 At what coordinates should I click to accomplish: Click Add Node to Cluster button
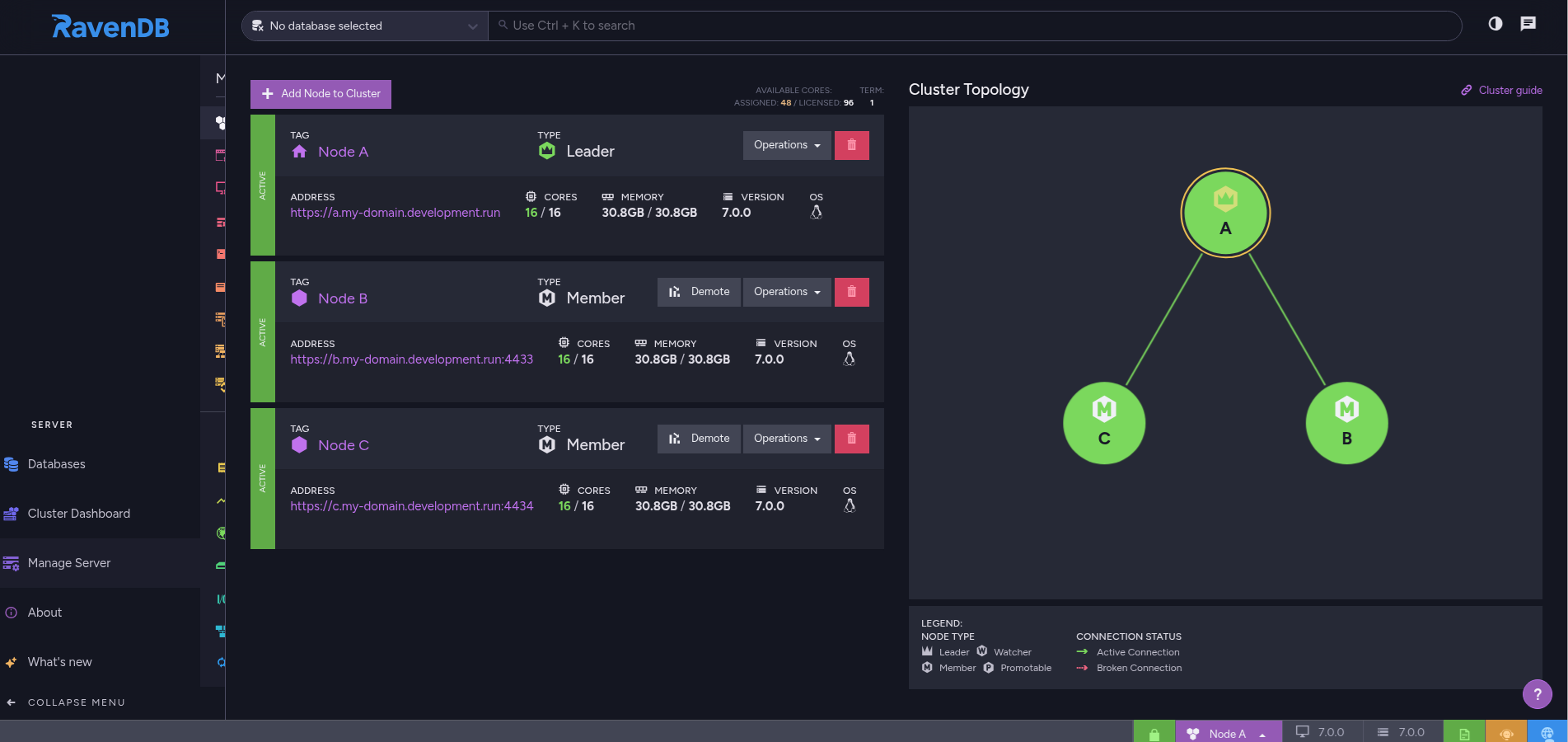pos(321,94)
